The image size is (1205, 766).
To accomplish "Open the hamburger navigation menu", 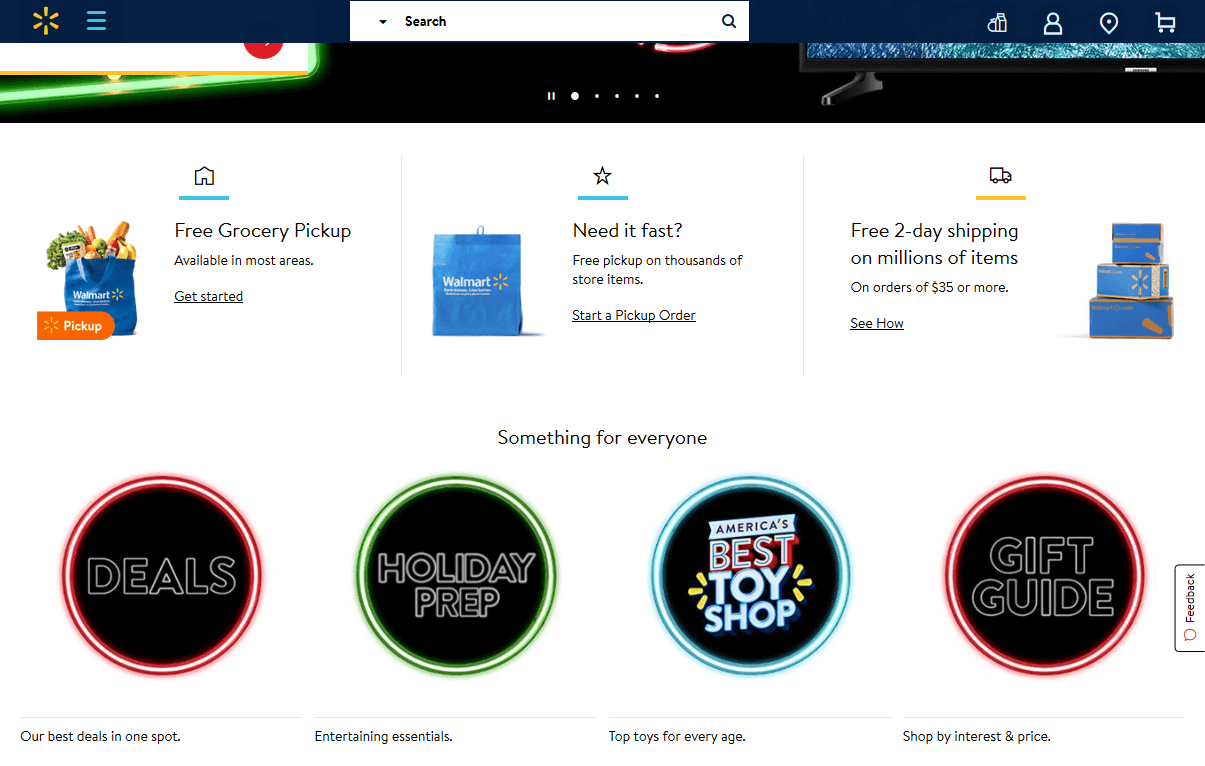I will coord(96,21).
